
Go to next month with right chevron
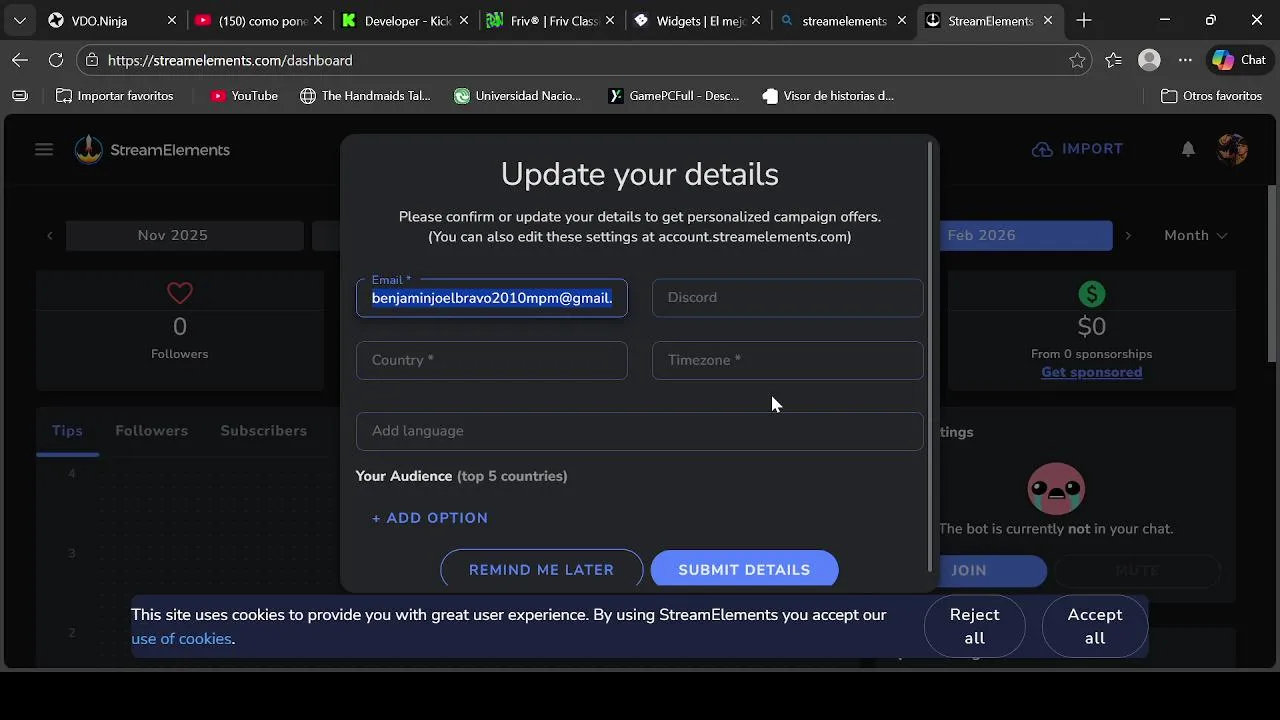coord(1128,236)
